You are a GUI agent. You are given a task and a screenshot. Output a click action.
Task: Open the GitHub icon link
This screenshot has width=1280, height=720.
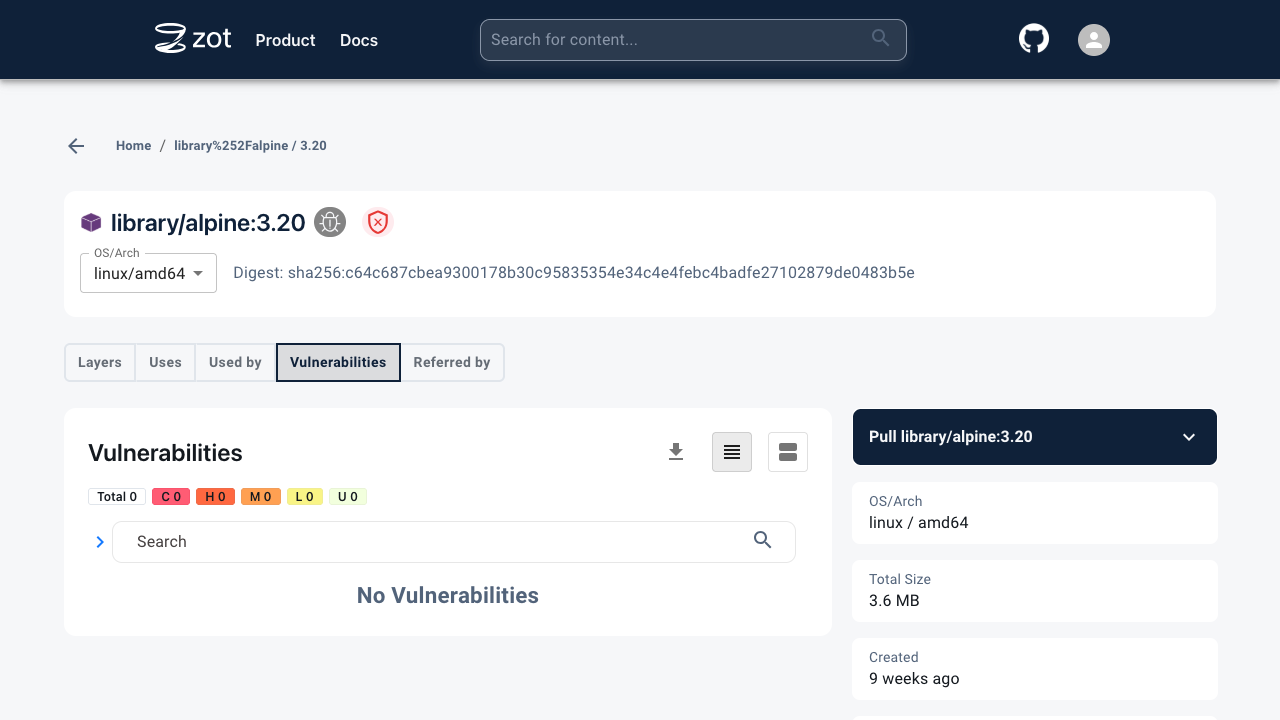(x=1034, y=39)
